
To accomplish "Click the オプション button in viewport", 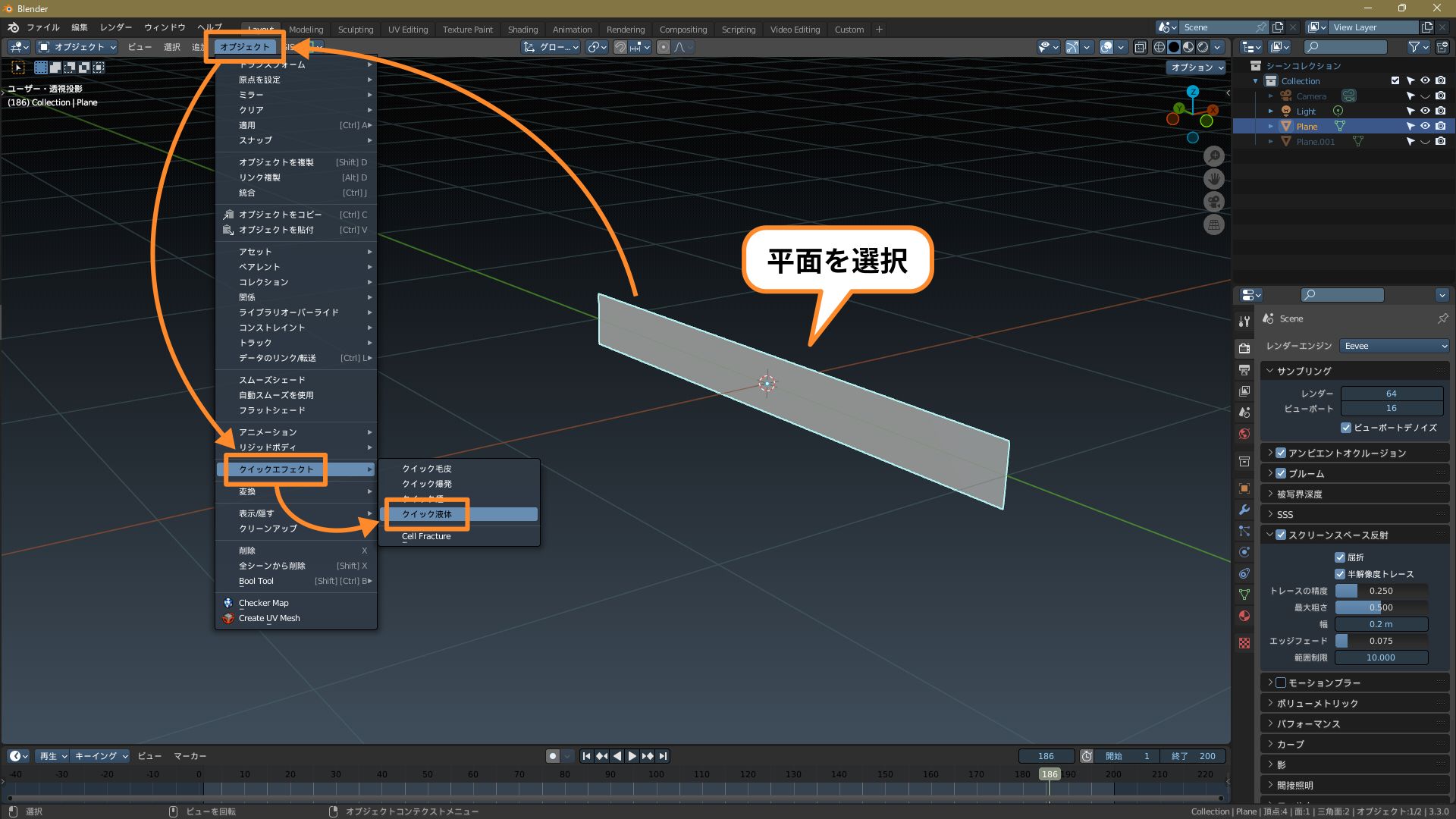I will pyautogui.click(x=1197, y=67).
